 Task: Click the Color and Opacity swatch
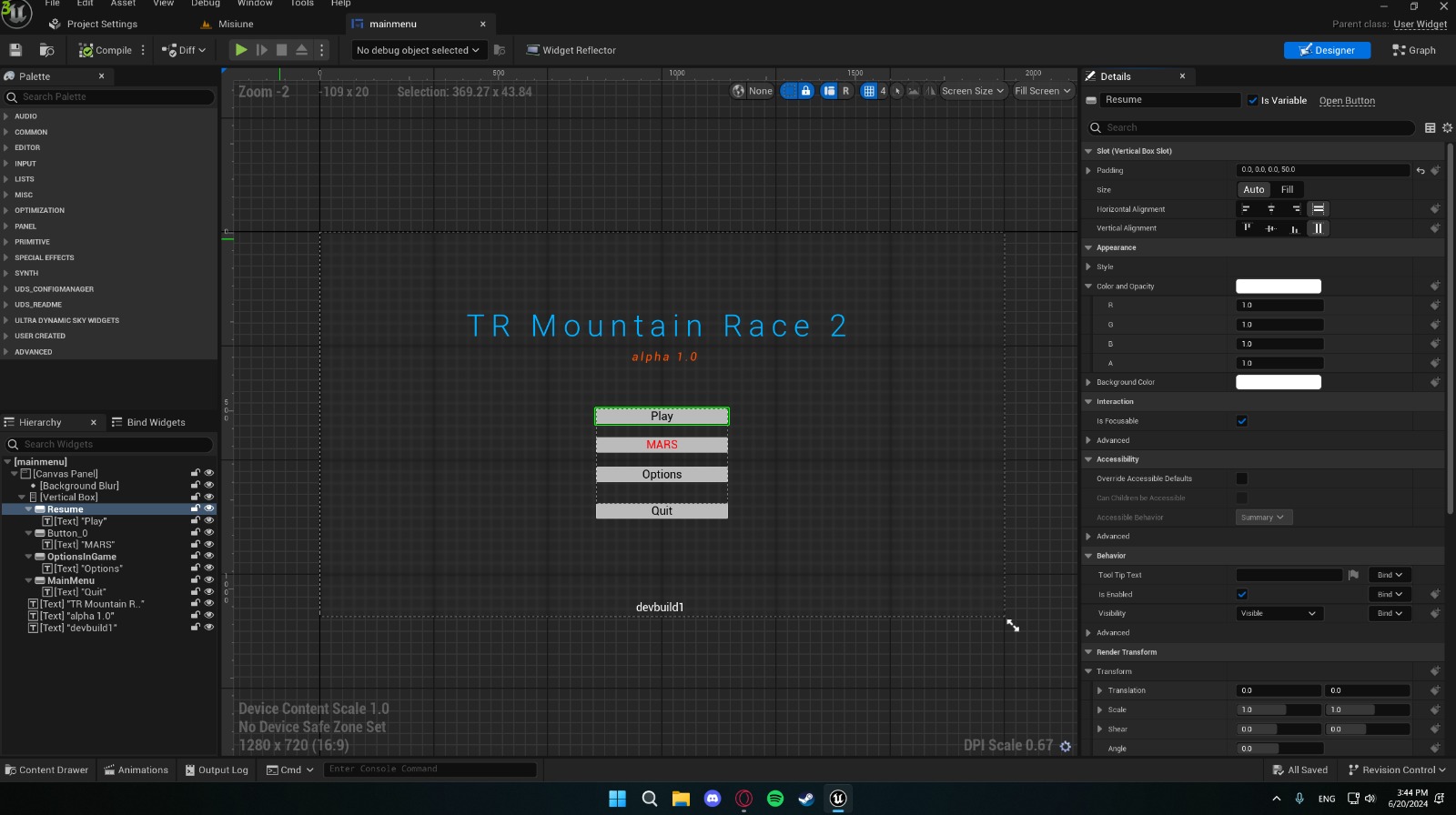[1278, 286]
